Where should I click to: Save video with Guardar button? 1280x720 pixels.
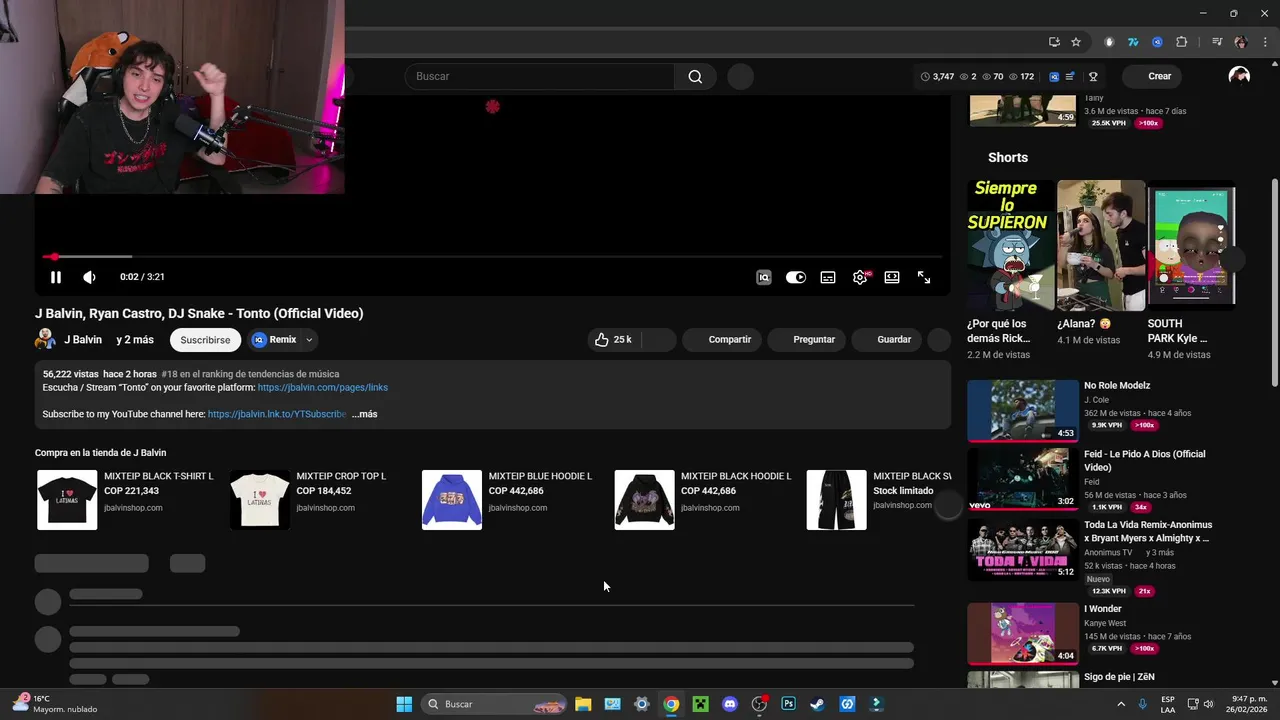[885, 340]
